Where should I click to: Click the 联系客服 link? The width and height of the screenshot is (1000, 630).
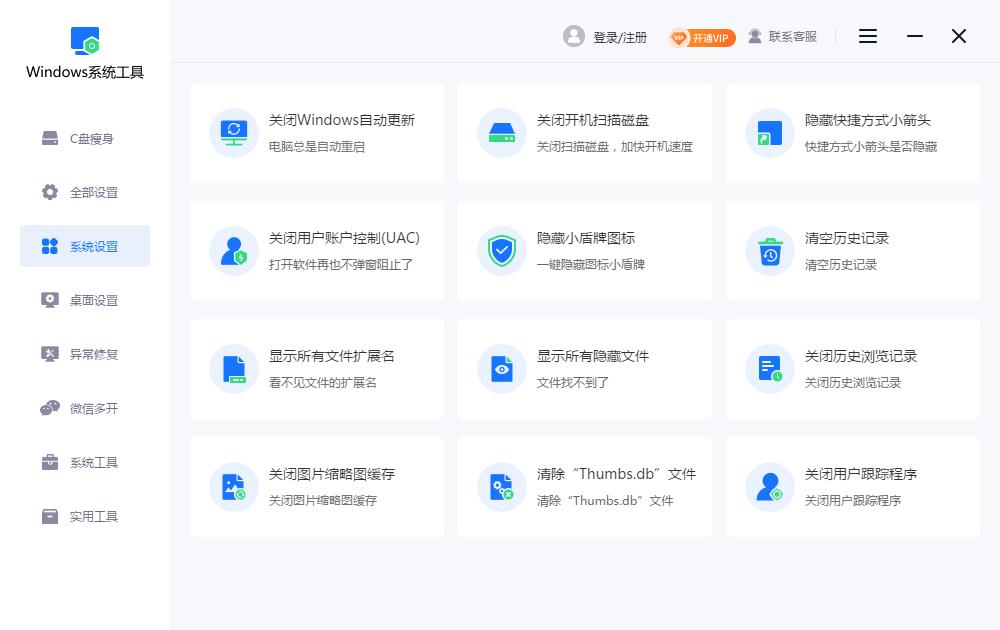pos(793,36)
